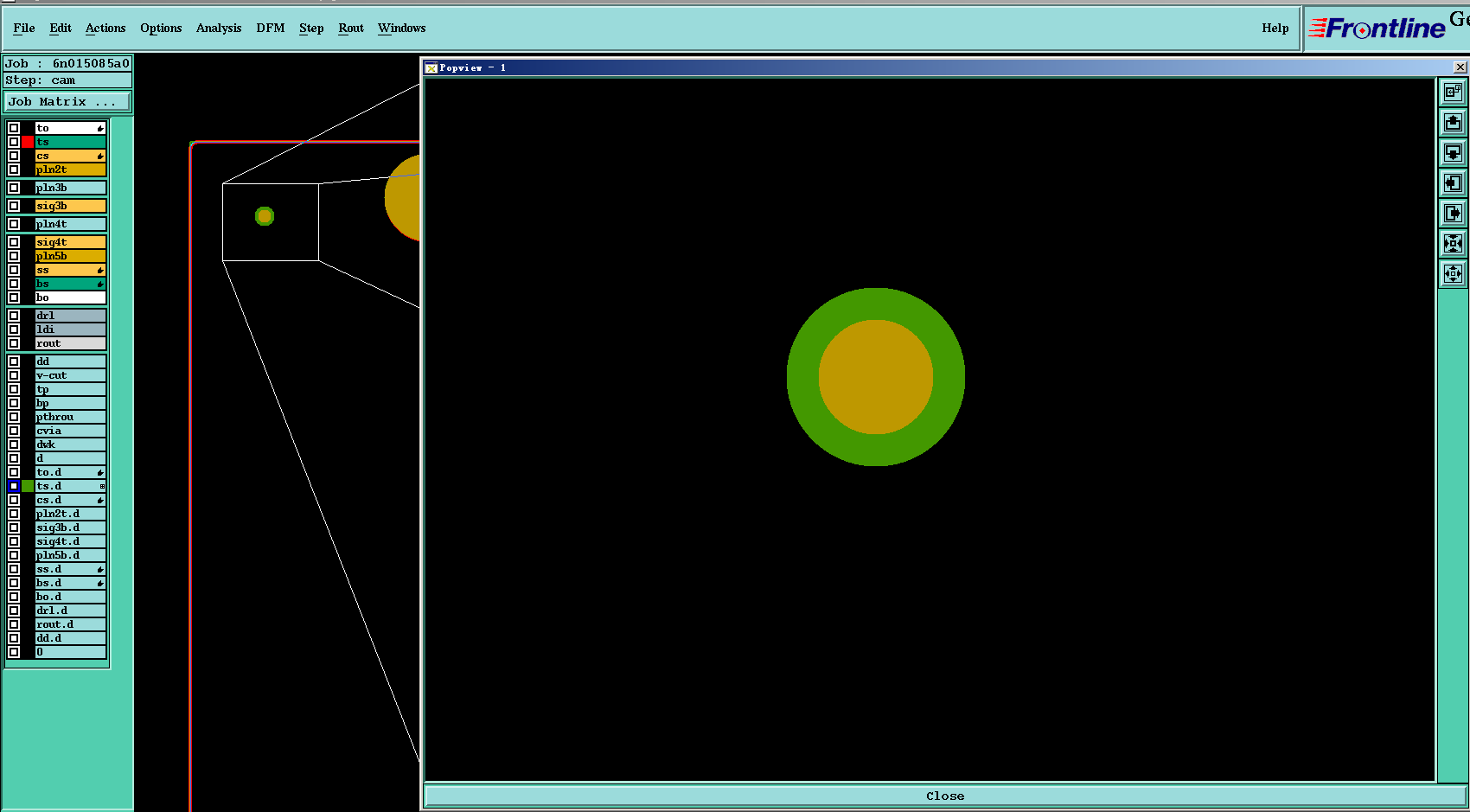
Task: Pan popview down with the down-arrow icon
Action: pyautogui.click(x=1453, y=153)
